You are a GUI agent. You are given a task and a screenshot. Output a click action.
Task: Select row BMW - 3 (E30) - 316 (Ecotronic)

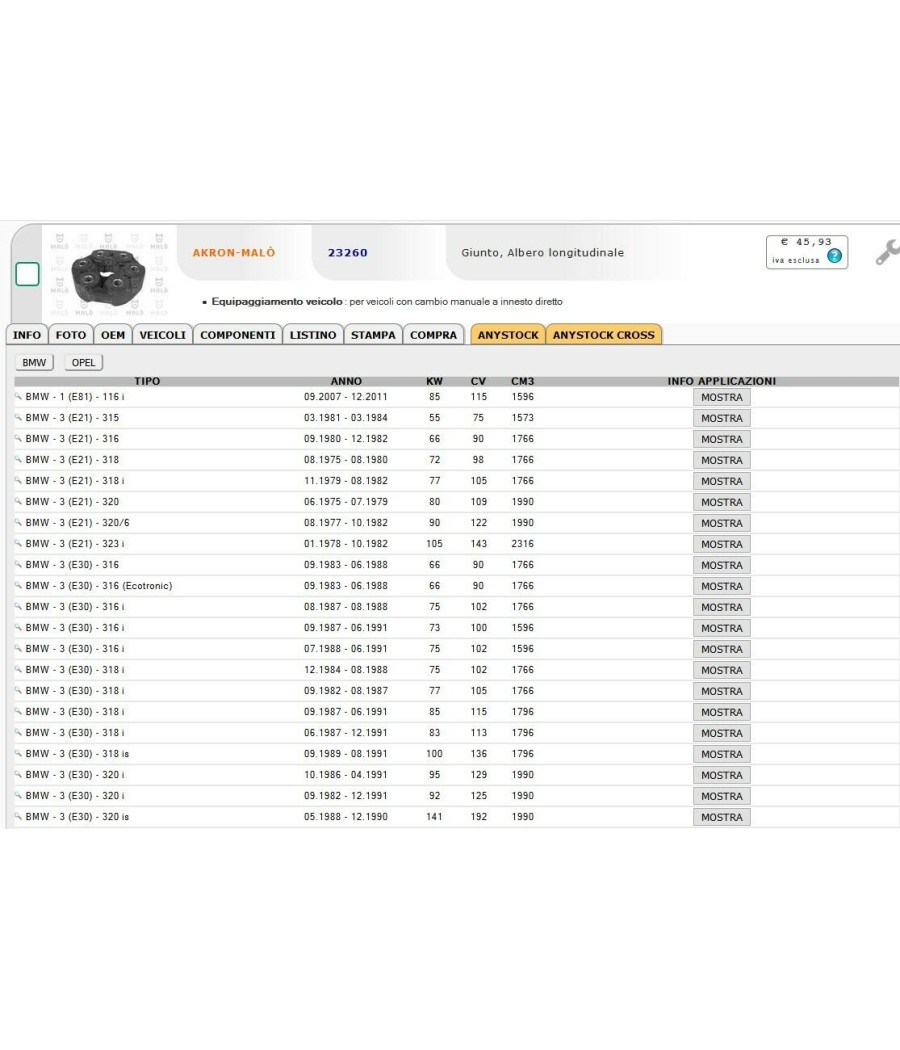pyautogui.click(x=455, y=585)
